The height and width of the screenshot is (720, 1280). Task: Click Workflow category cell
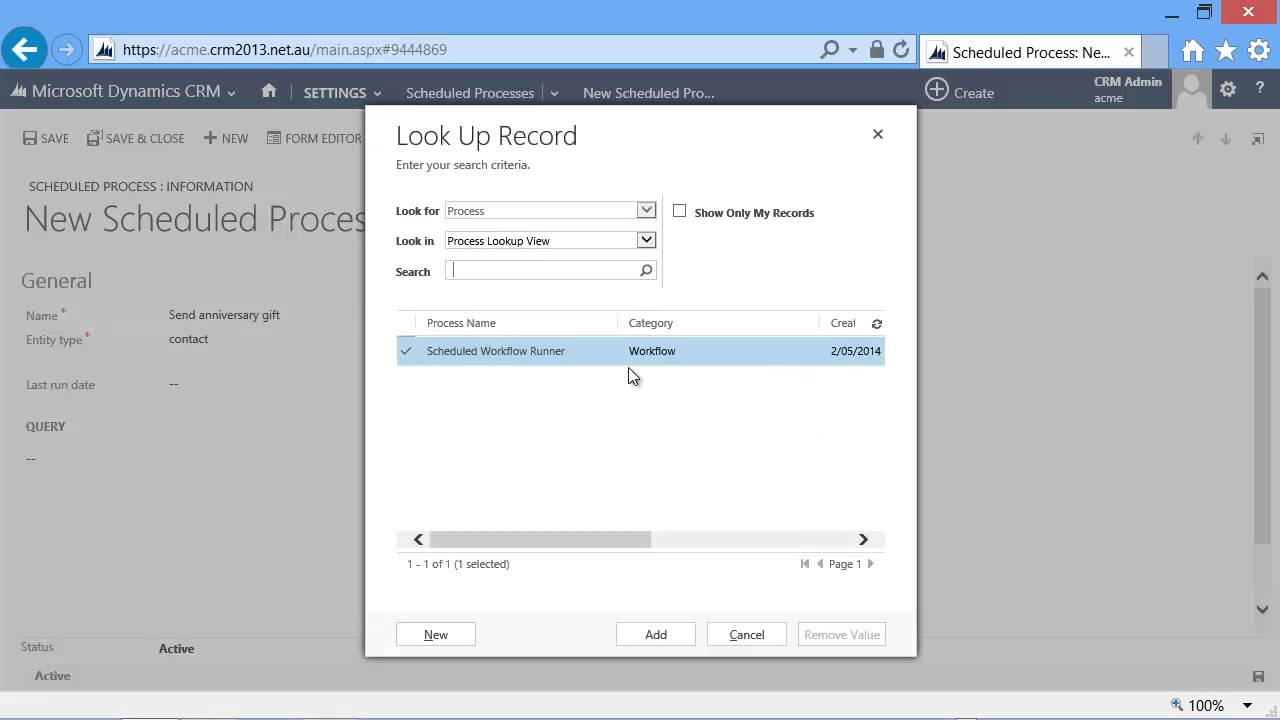pyautogui.click(x=652, y=351)
